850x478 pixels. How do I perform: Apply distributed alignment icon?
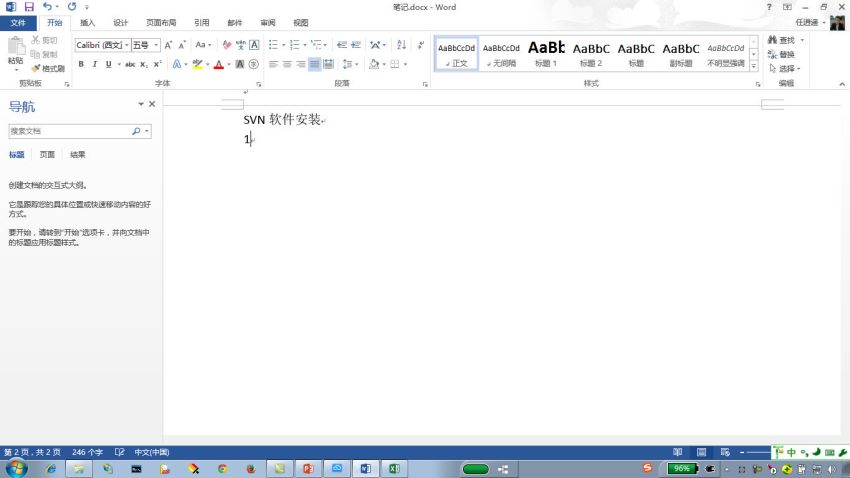pos(328,64)
